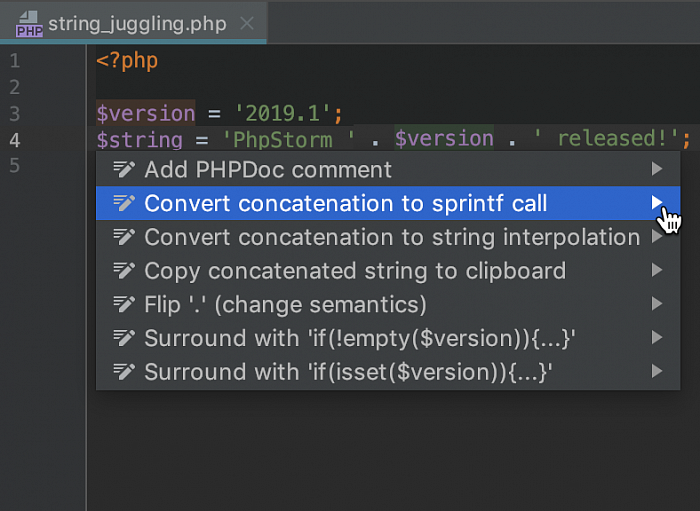Click pencil icon beside if(isset($version)) option
The width and height of the screenshot is (700, 511).
[124, 373]
